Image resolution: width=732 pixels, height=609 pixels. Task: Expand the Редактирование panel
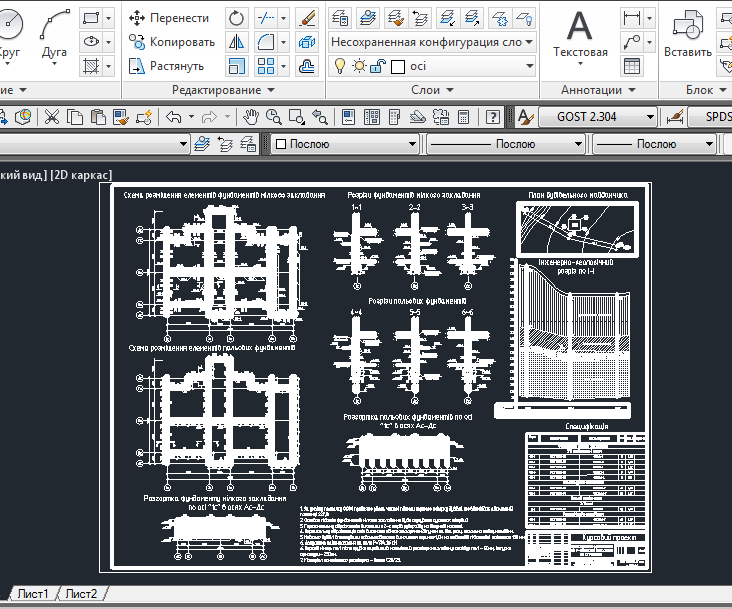[223, 90]
